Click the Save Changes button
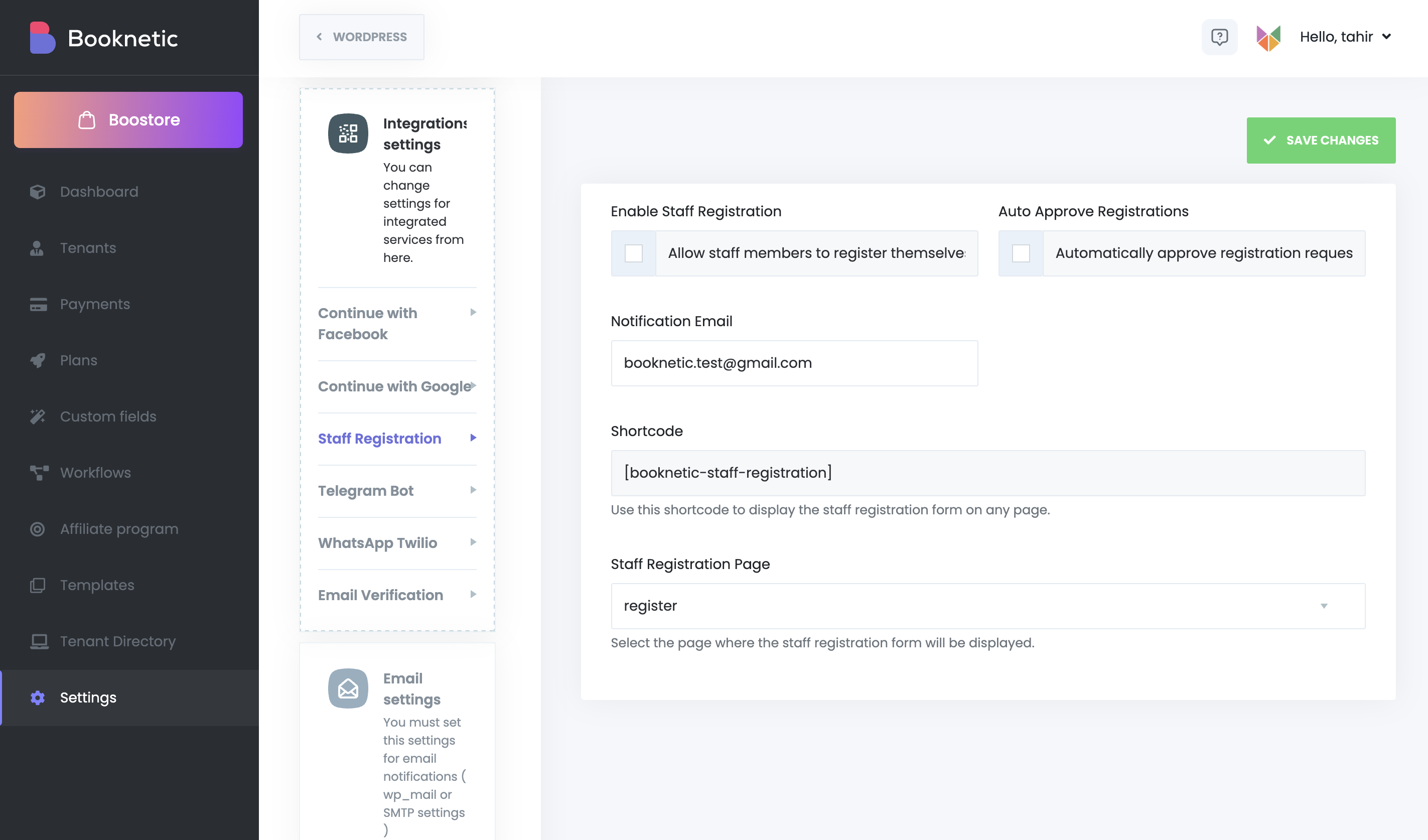The image size is (1428, 840). [x=1320, y=141]
